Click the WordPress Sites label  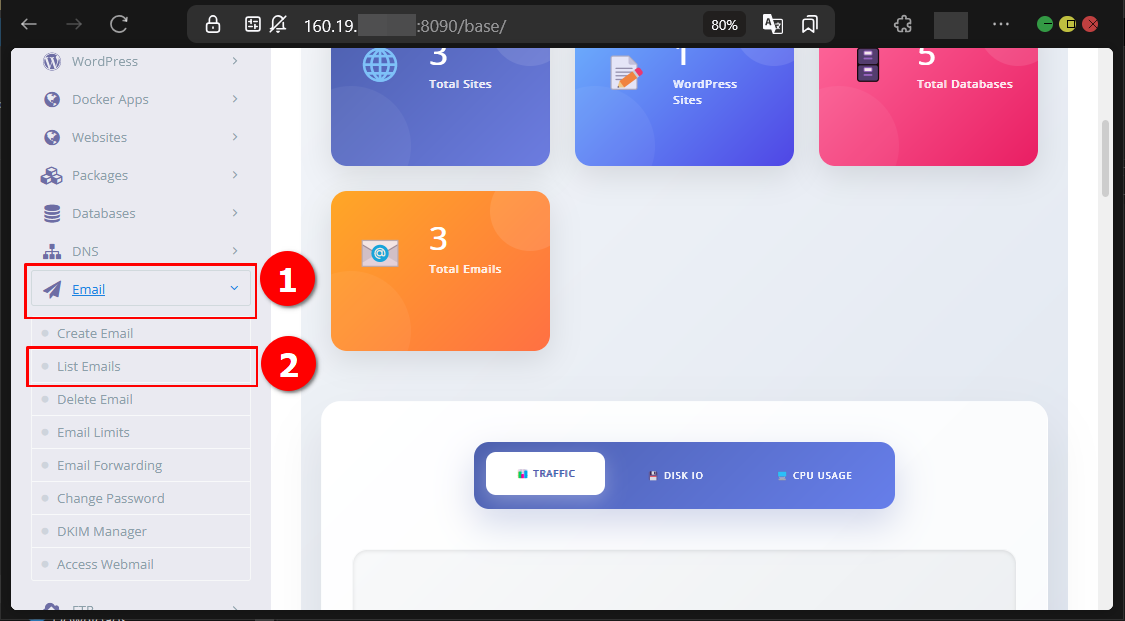click(705, 92)
